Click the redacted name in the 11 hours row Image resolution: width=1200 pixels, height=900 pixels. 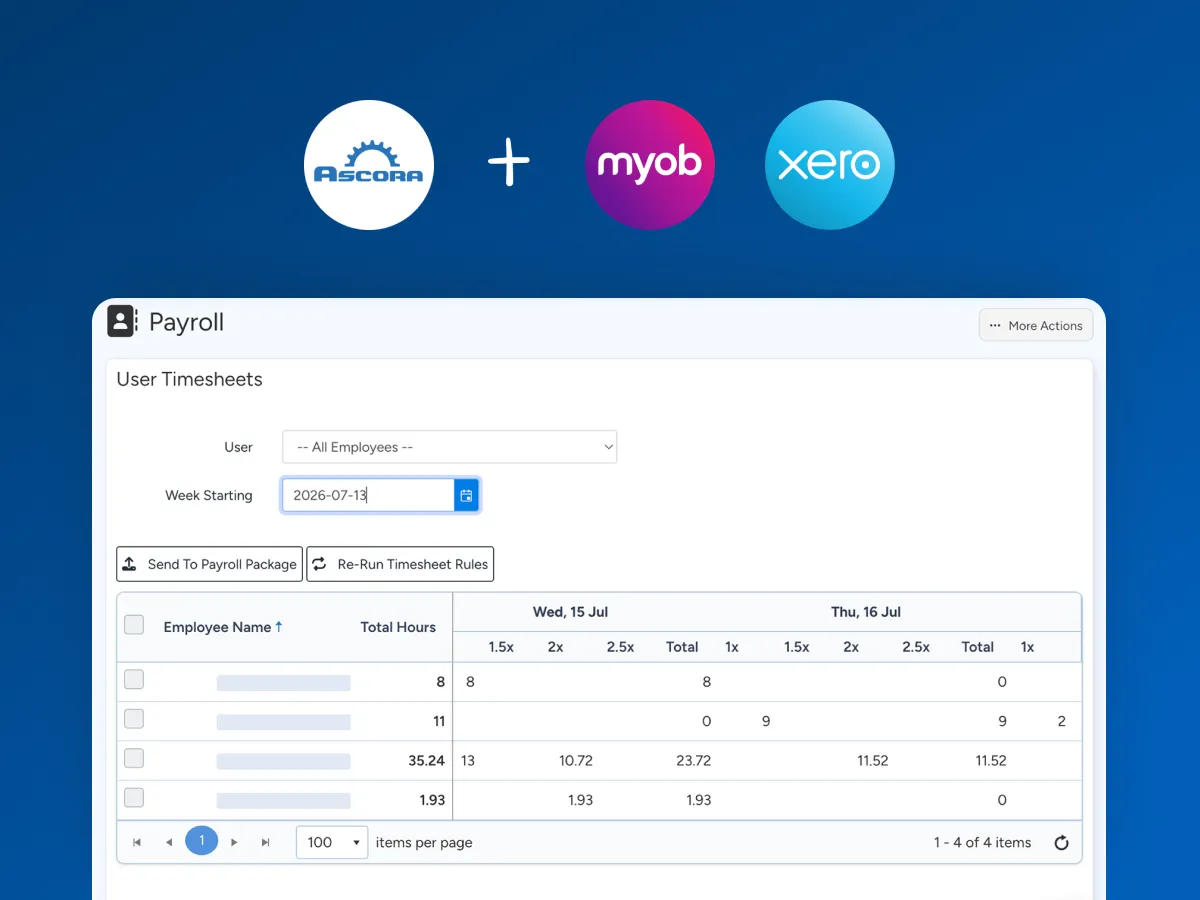point(284,722)
